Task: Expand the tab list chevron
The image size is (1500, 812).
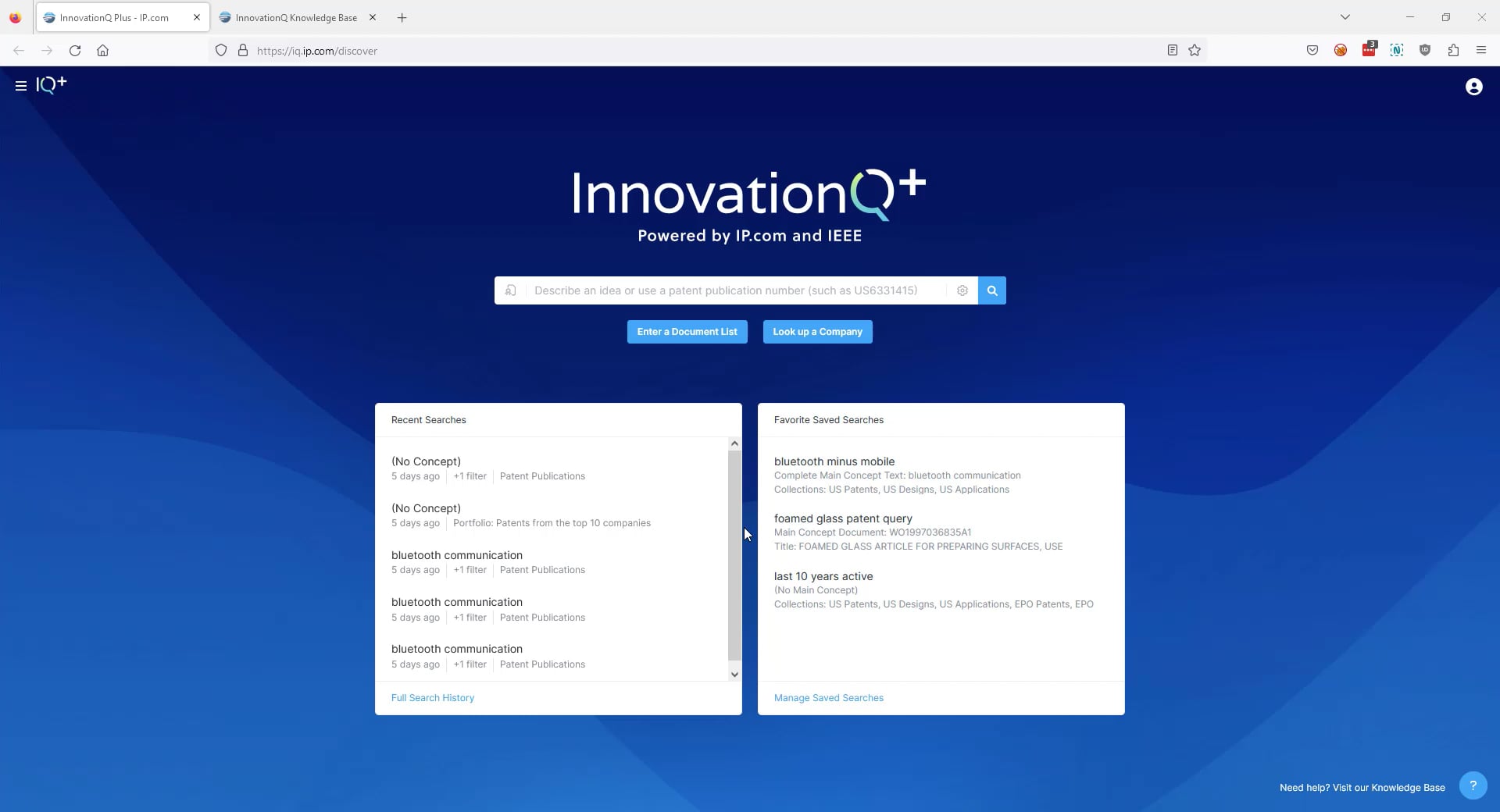Action: [x=1345, y=16]
